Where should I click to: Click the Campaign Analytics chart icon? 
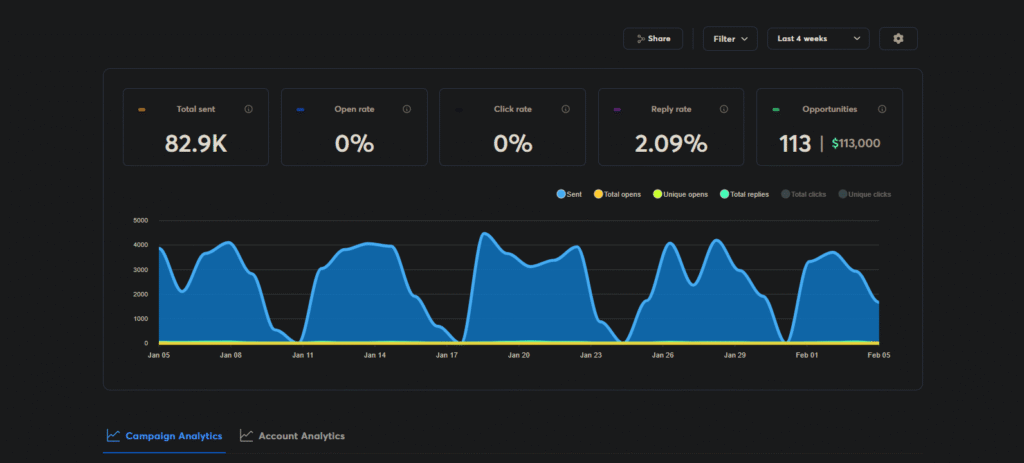point(114,436)
